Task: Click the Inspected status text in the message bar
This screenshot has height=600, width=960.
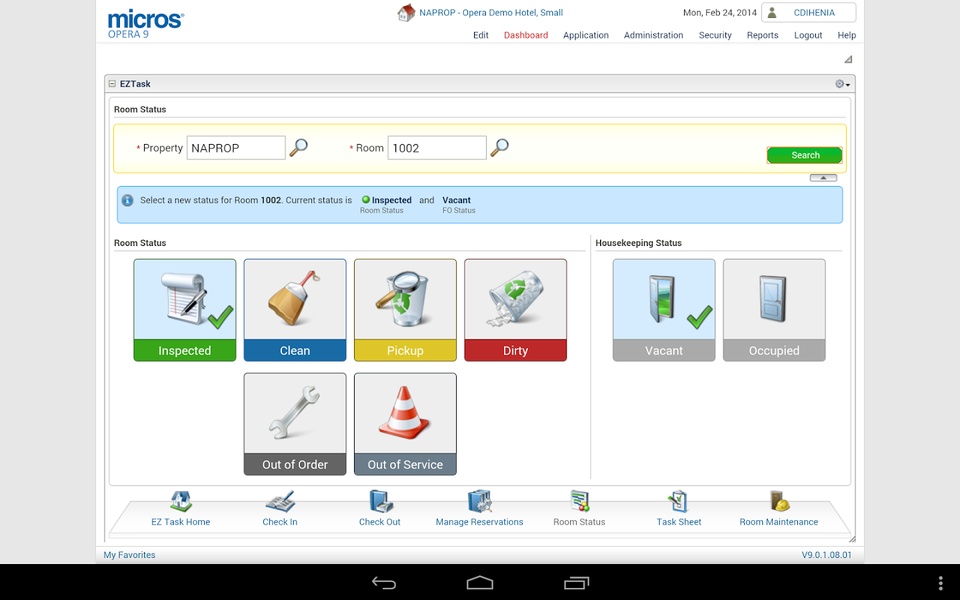Action: (x=391, y=200)
